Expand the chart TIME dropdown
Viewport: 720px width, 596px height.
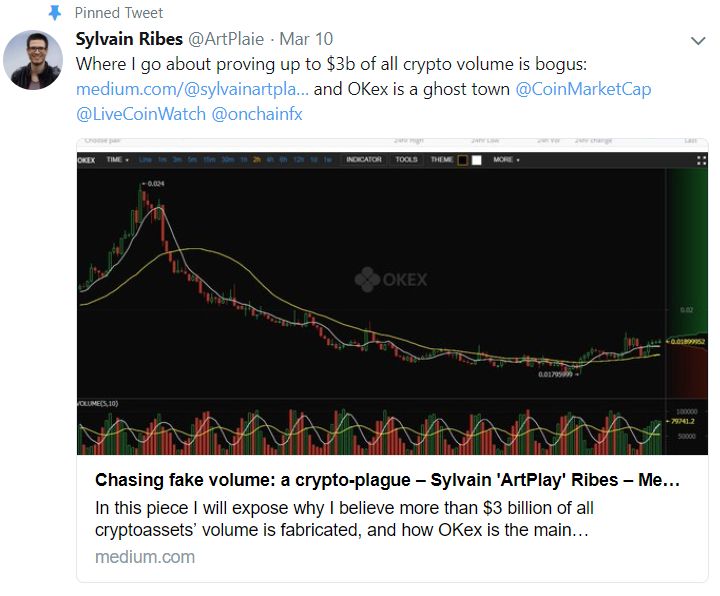(x=117, y=159)
